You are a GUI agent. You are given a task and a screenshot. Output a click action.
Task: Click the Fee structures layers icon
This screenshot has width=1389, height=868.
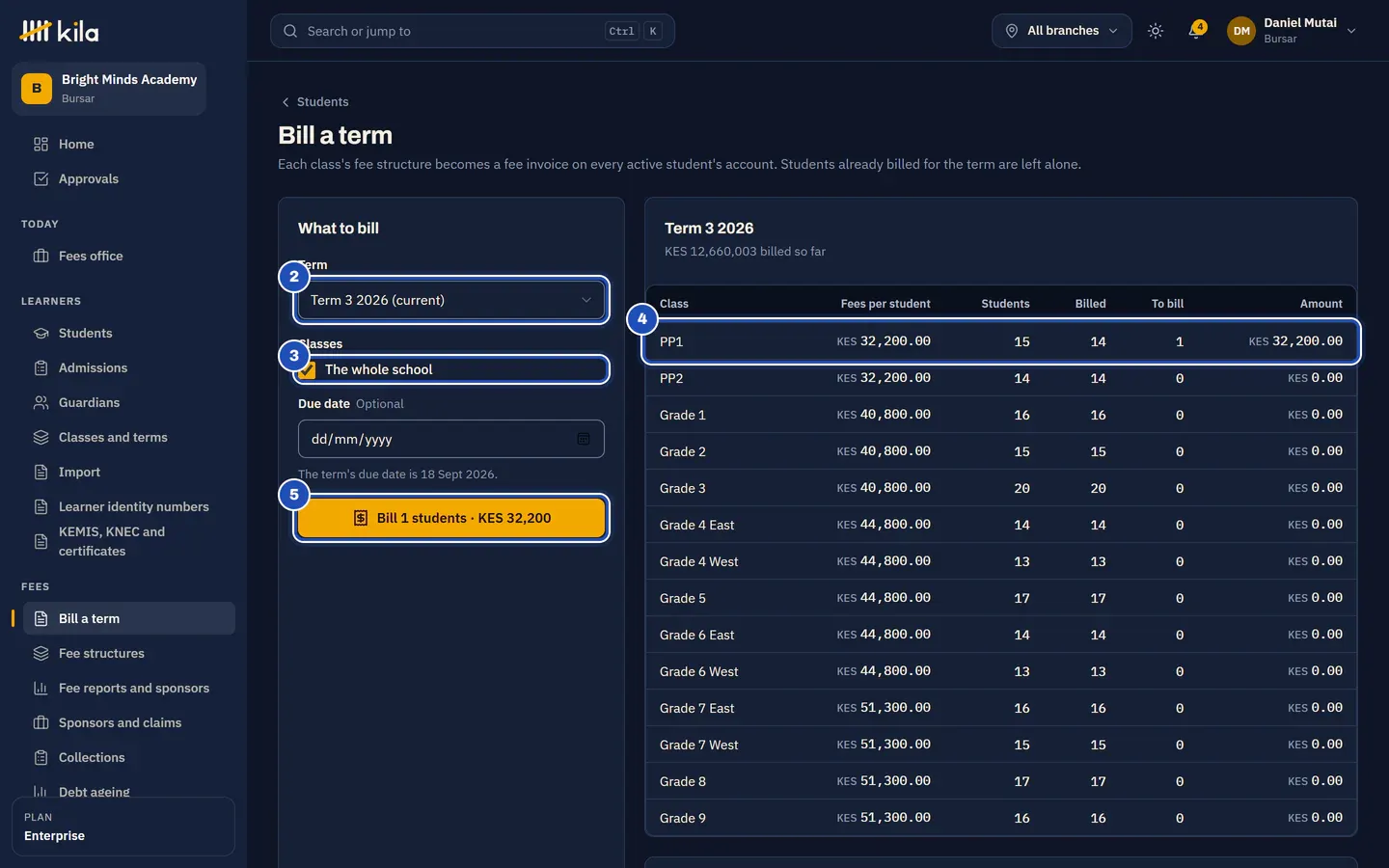(41, 653)
